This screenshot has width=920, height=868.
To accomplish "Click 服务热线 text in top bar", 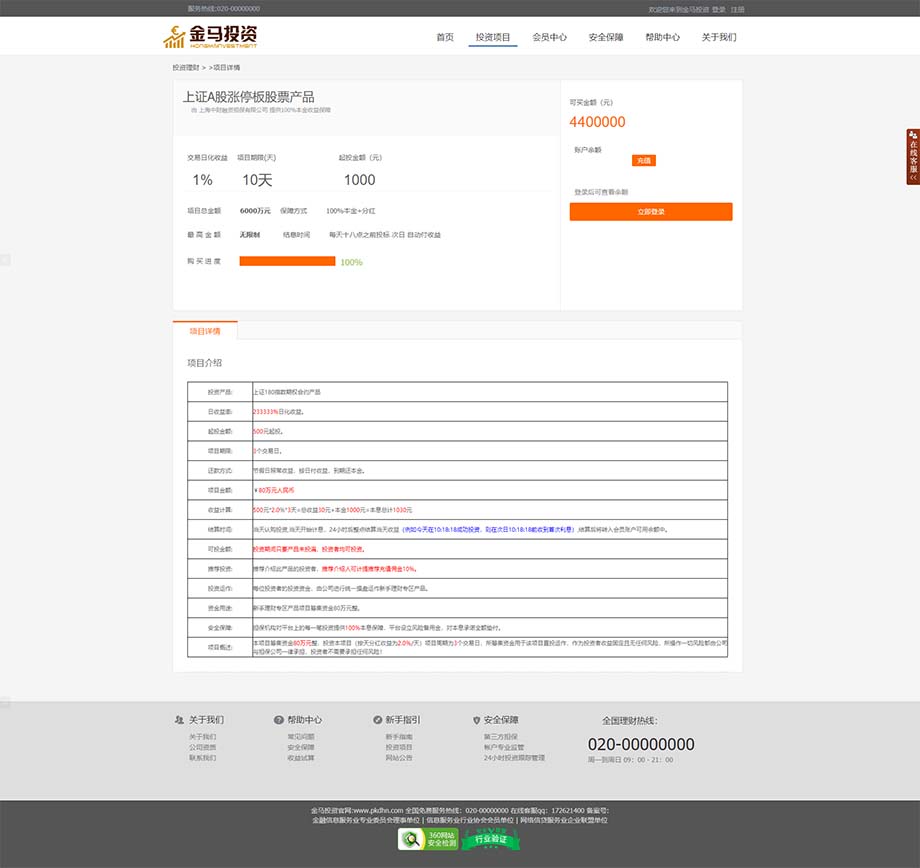I will (224, 9).
